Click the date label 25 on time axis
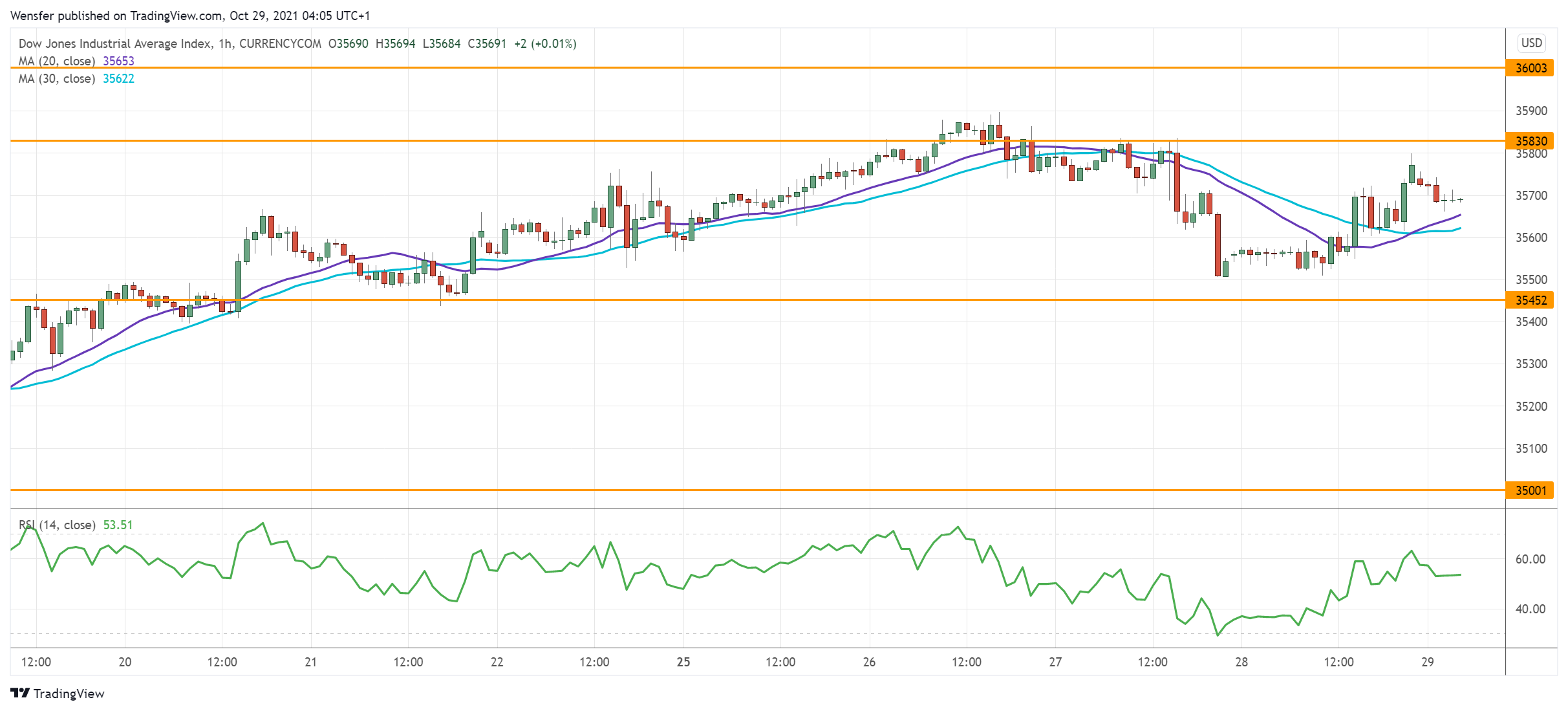Screen dimensions: 1568x711 coord(683,662)
